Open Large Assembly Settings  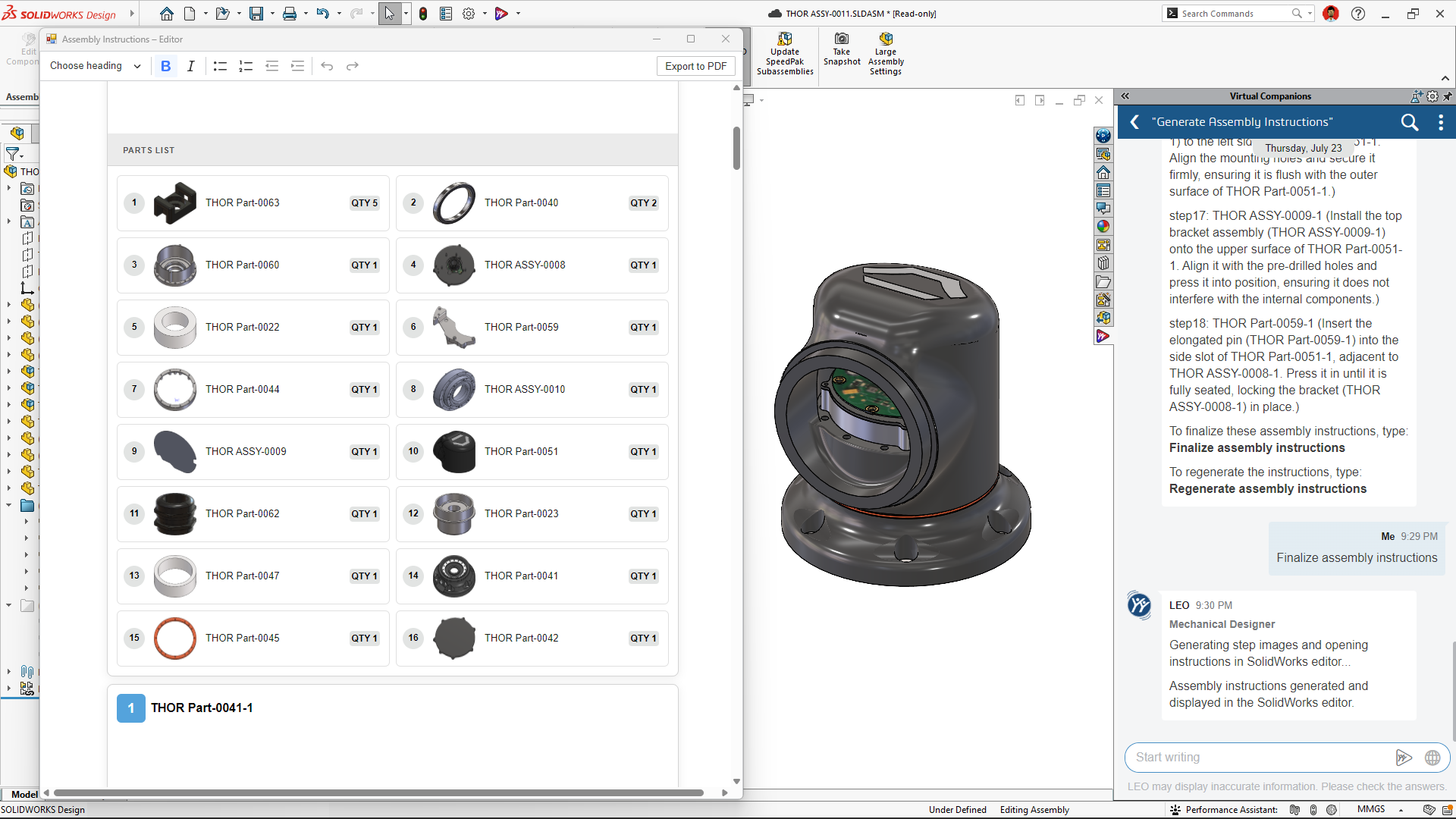886,54
